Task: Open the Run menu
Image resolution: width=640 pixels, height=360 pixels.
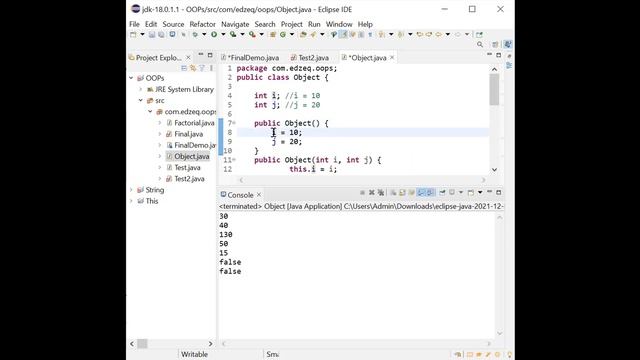Action: click(x=314, y=24)
